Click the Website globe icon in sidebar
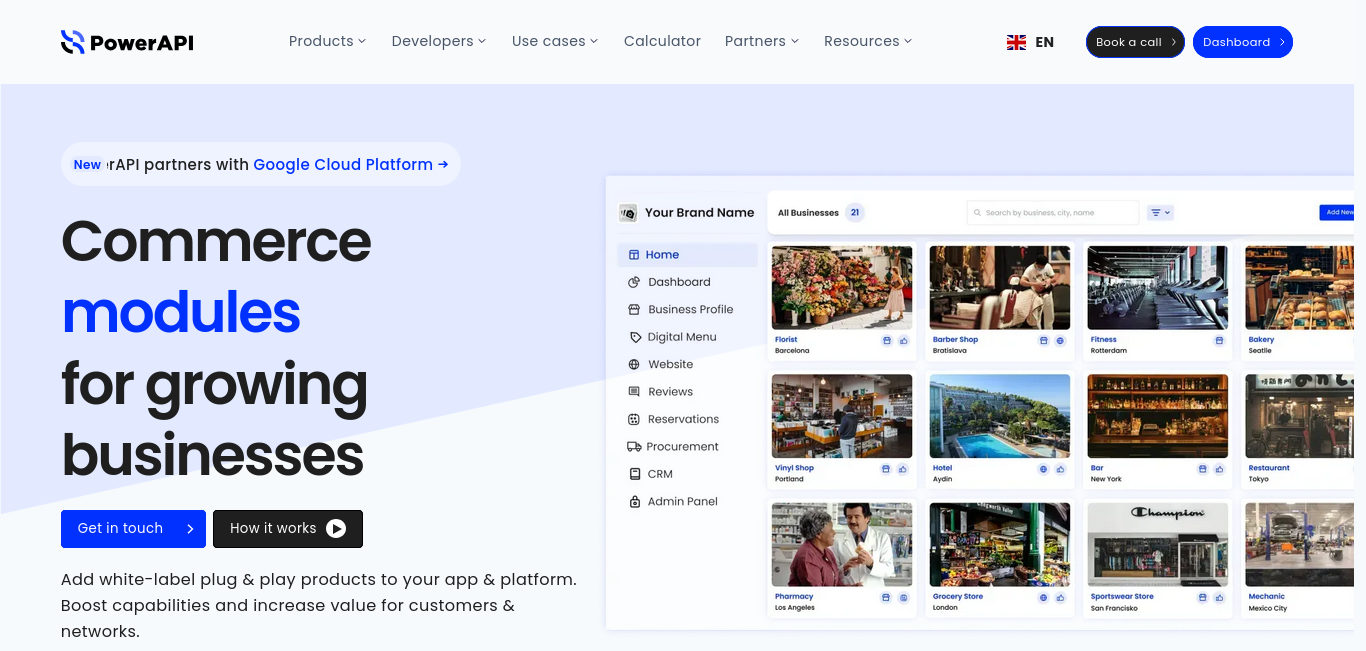 634,365
